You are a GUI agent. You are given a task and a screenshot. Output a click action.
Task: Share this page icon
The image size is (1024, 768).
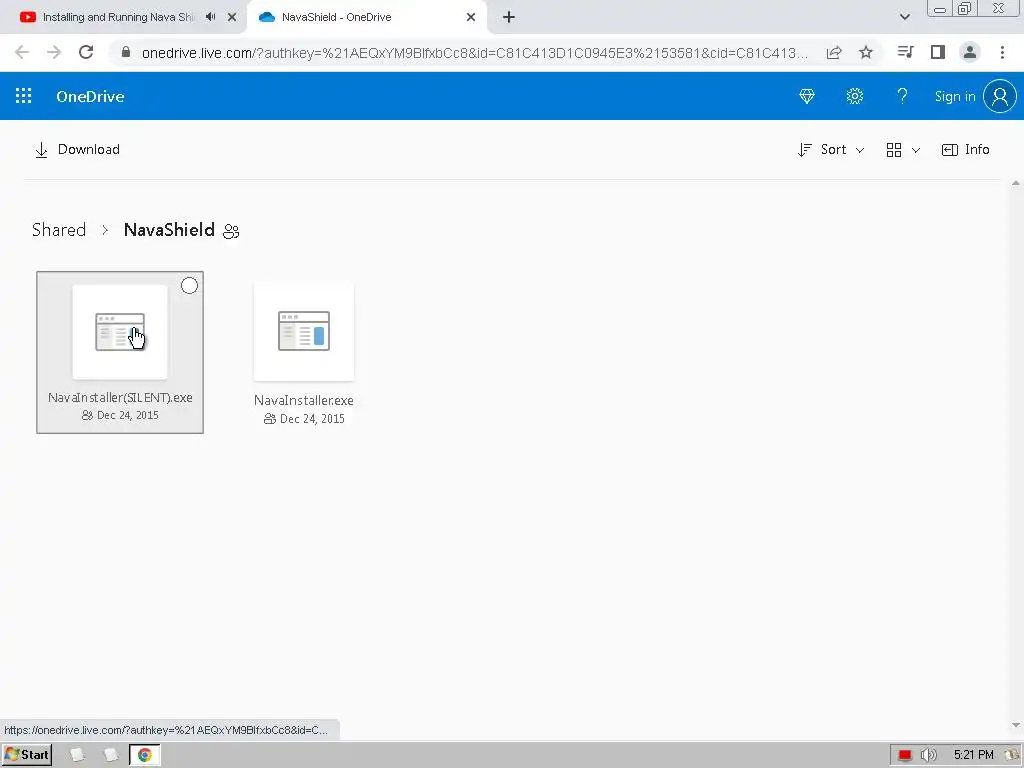[x=834, y=52]
